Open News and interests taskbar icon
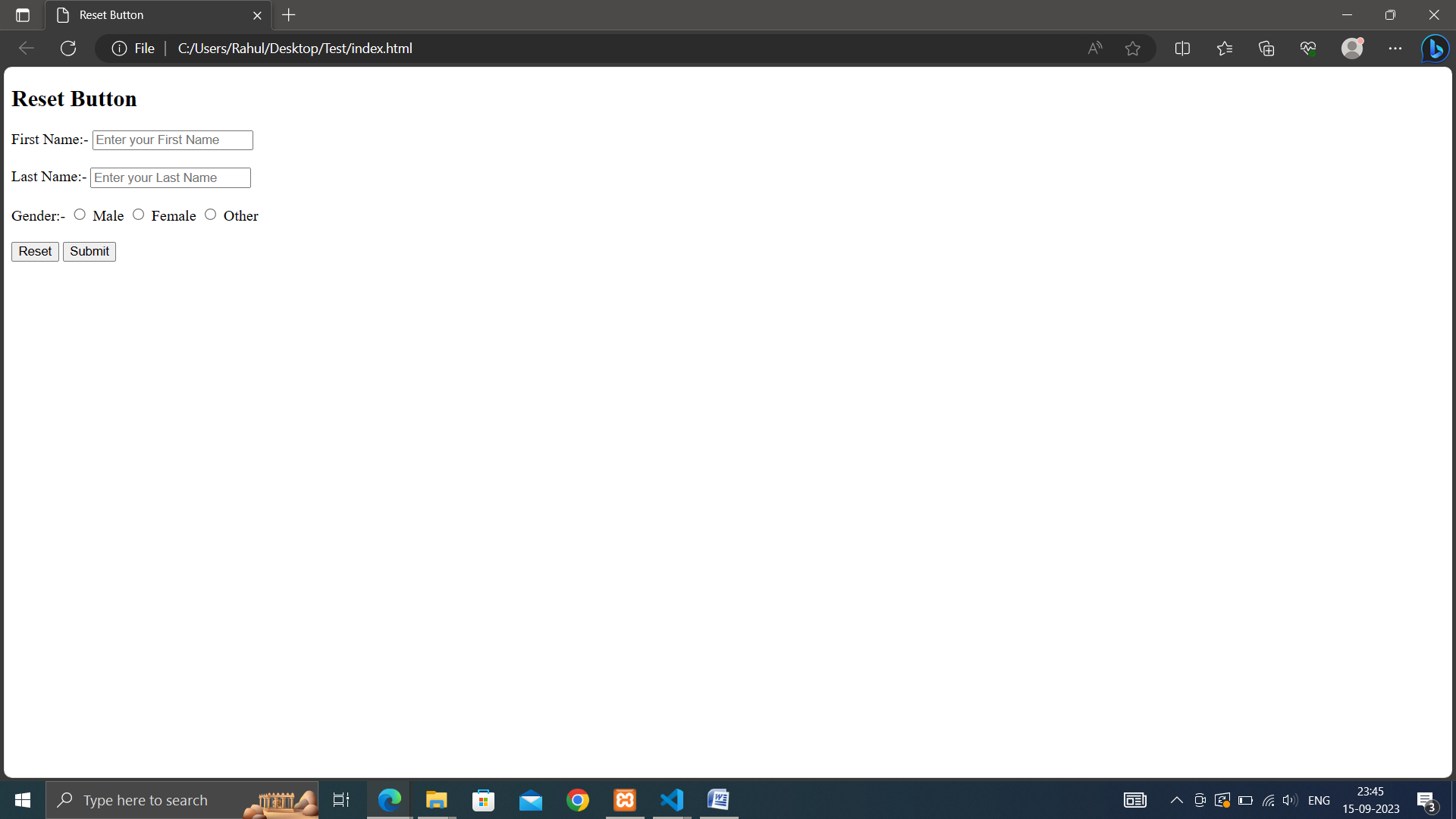The width and height of the screenshot is (1456, 819). pos(1135,800)
